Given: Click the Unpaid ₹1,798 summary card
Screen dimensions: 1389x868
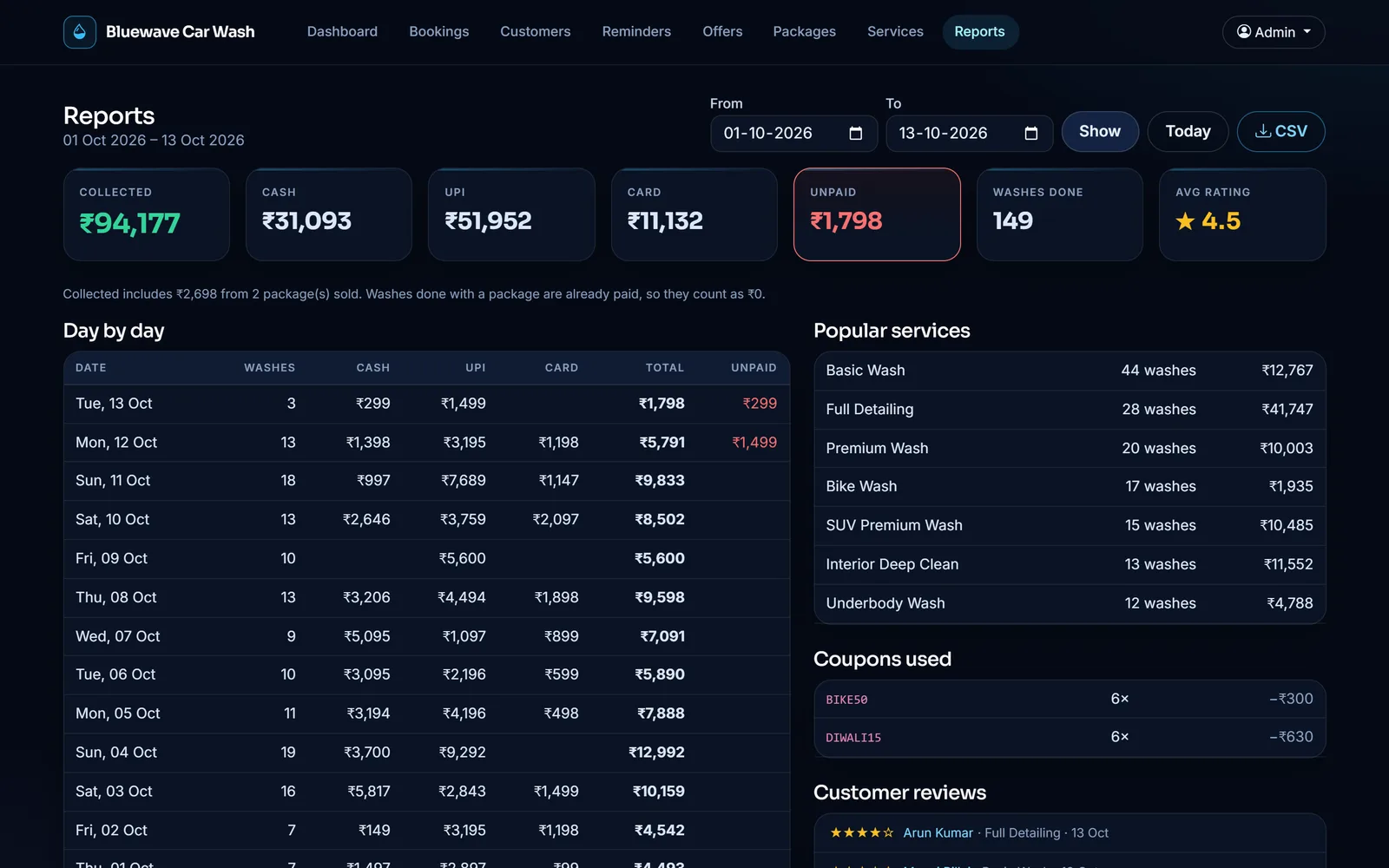Looking at the screenshot, I should pos(877,214).
